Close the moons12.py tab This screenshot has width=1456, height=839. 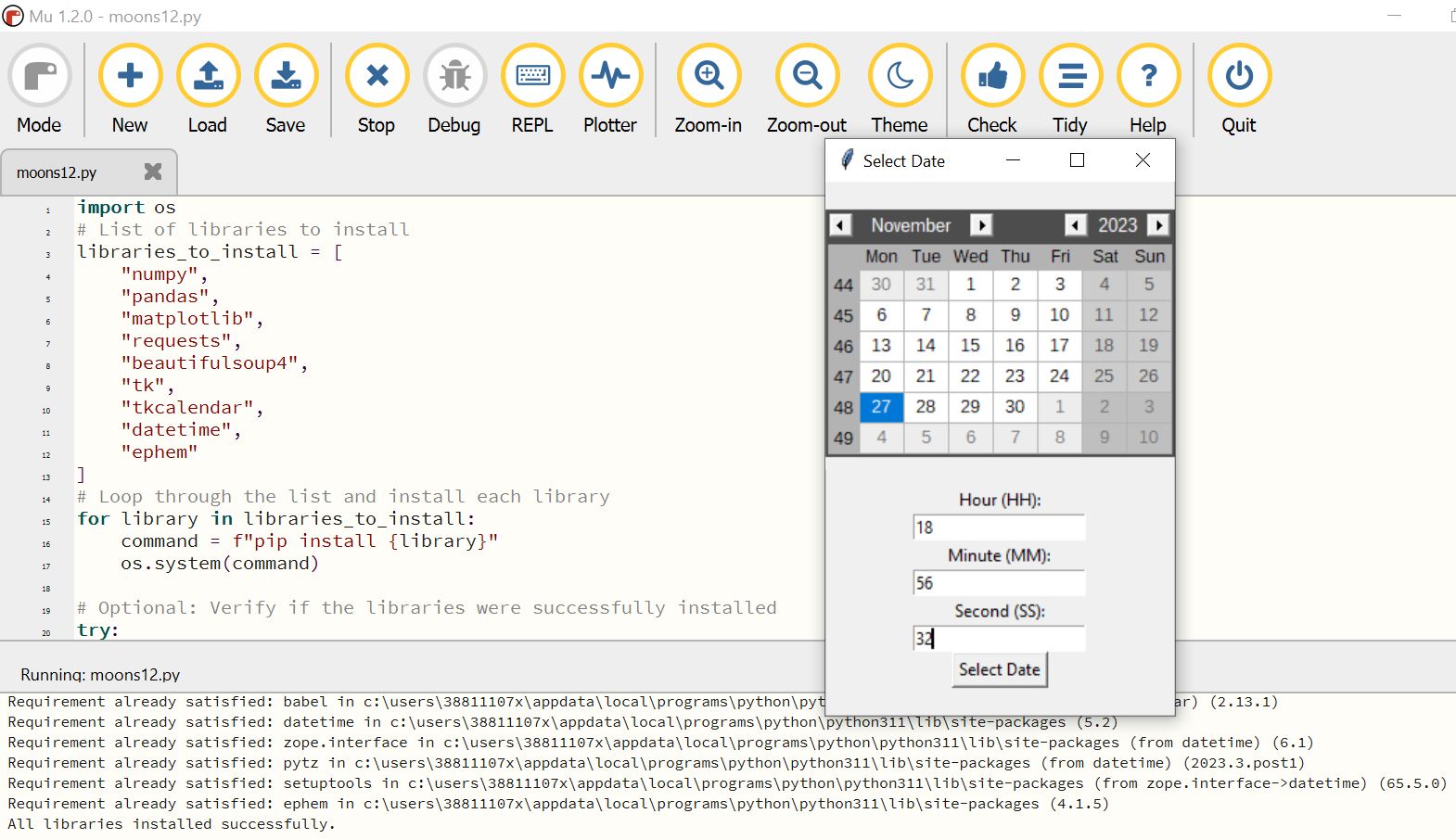pos(153,172)
